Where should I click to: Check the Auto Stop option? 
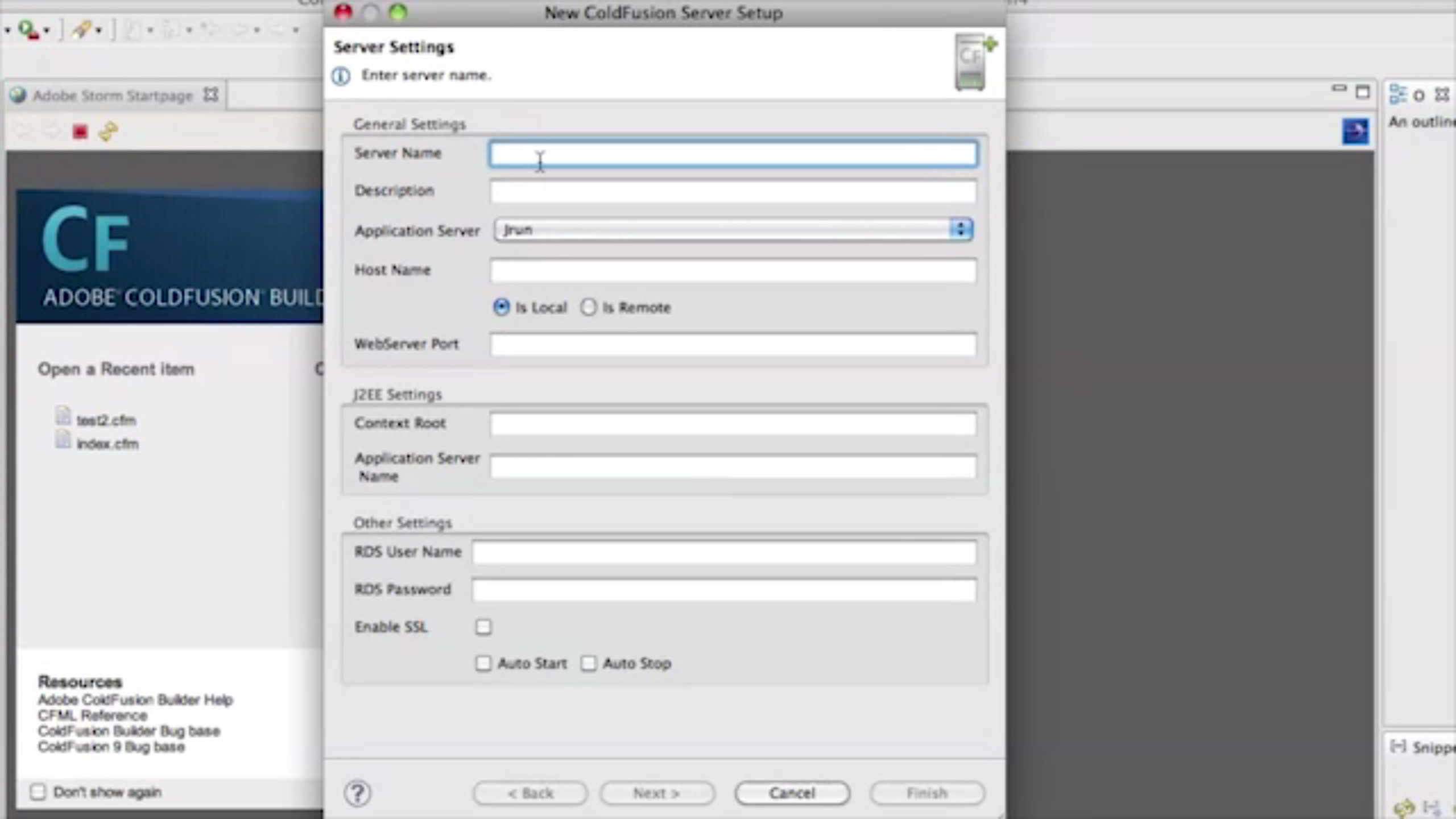[589, 663]
